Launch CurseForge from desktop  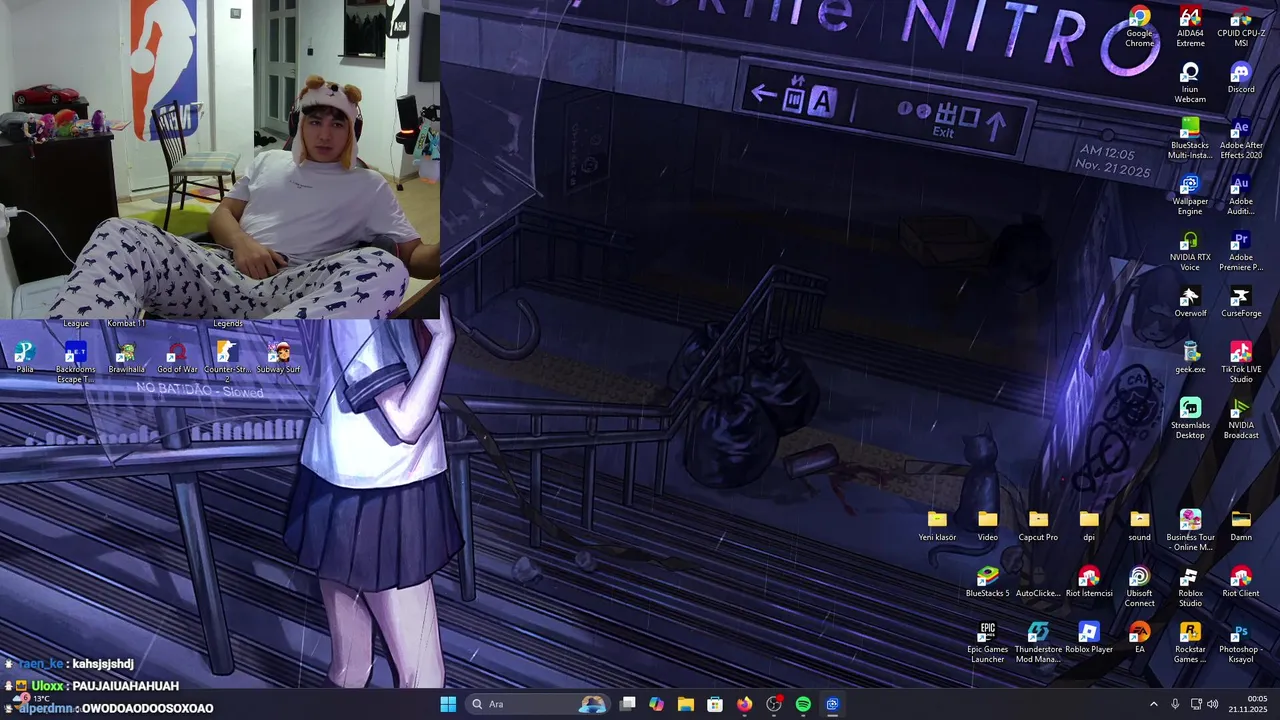[x=1241, y=302]
